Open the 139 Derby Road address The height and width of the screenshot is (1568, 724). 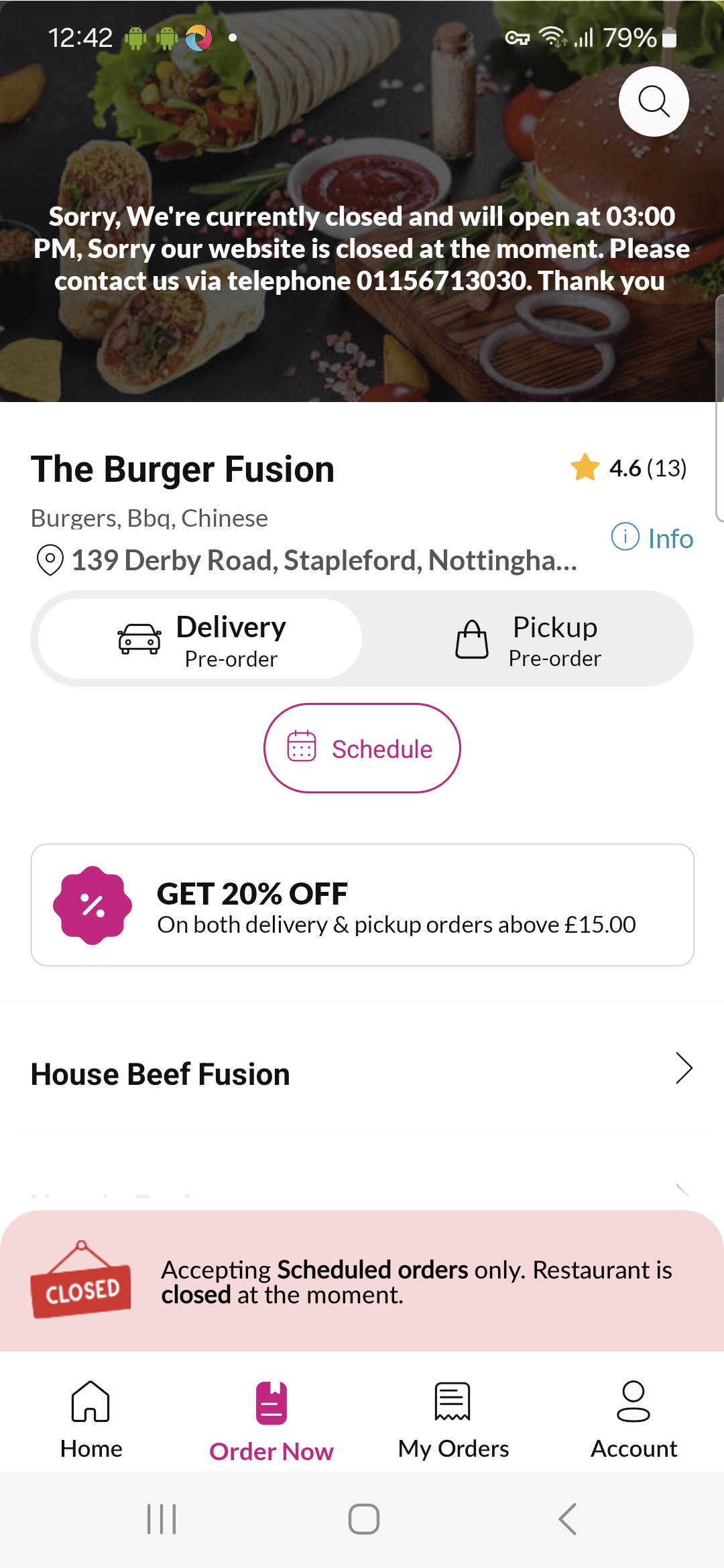point(324,560)
